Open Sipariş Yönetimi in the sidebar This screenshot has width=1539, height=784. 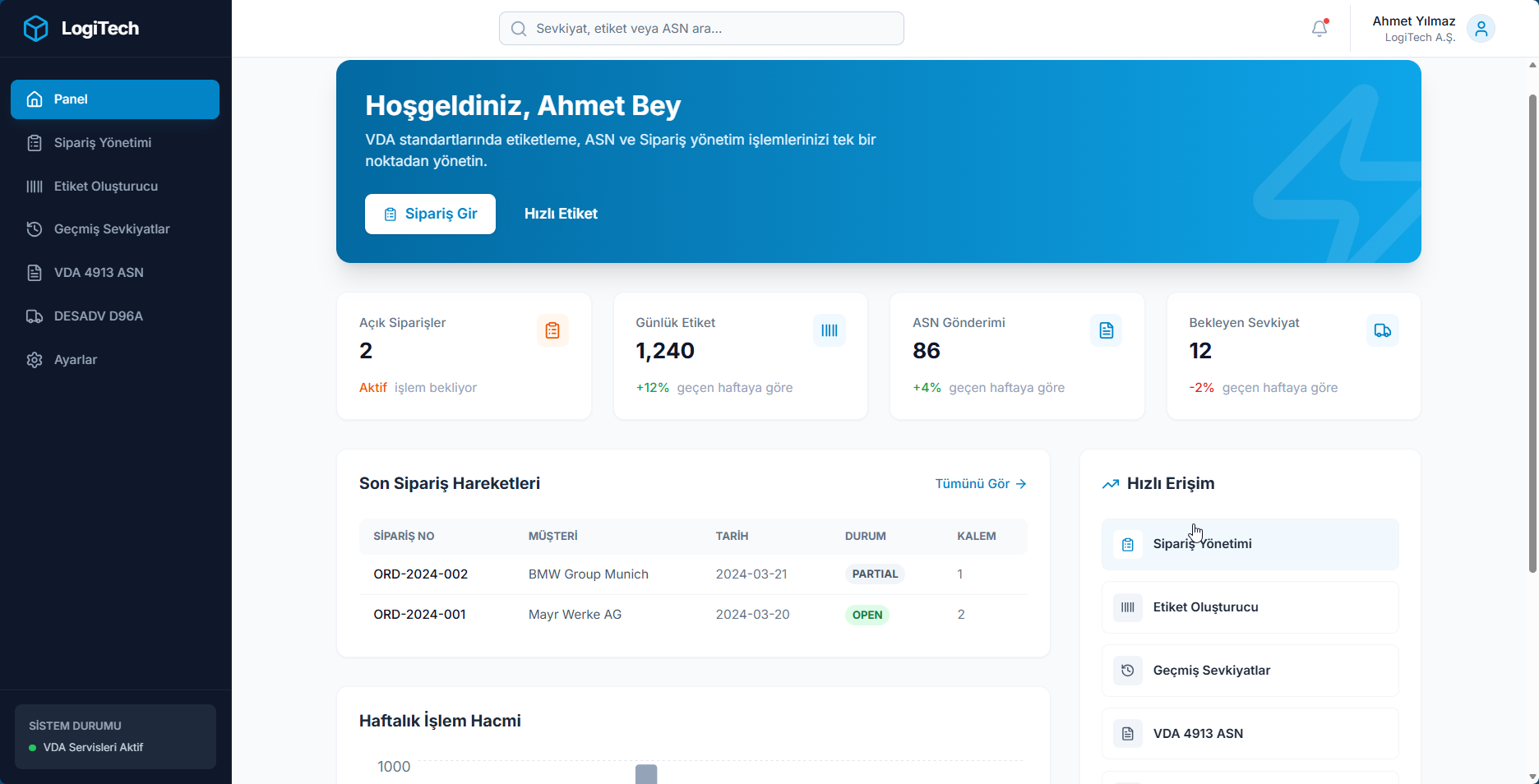coord(115,143)
